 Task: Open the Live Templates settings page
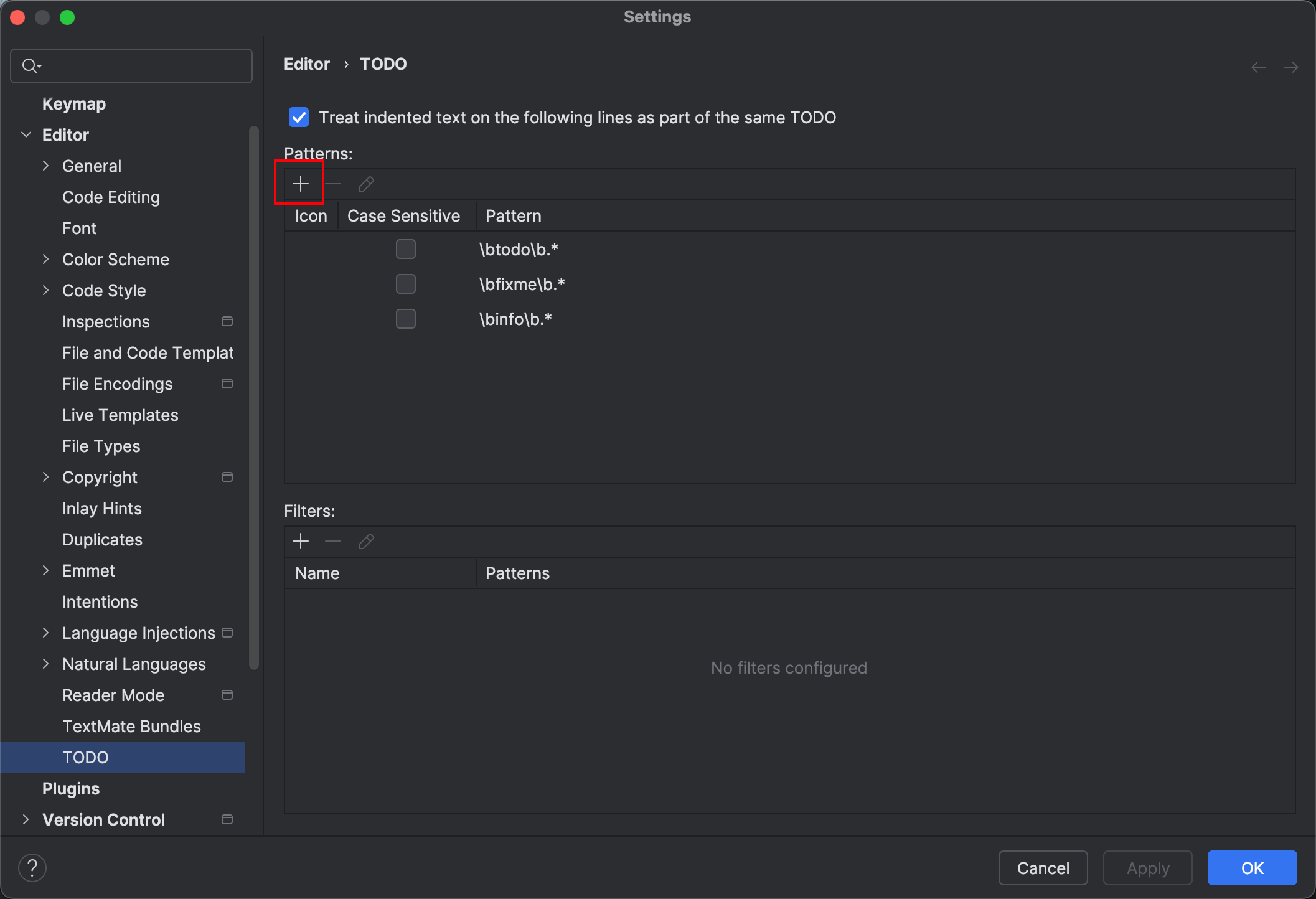click(x=120, y=415)
